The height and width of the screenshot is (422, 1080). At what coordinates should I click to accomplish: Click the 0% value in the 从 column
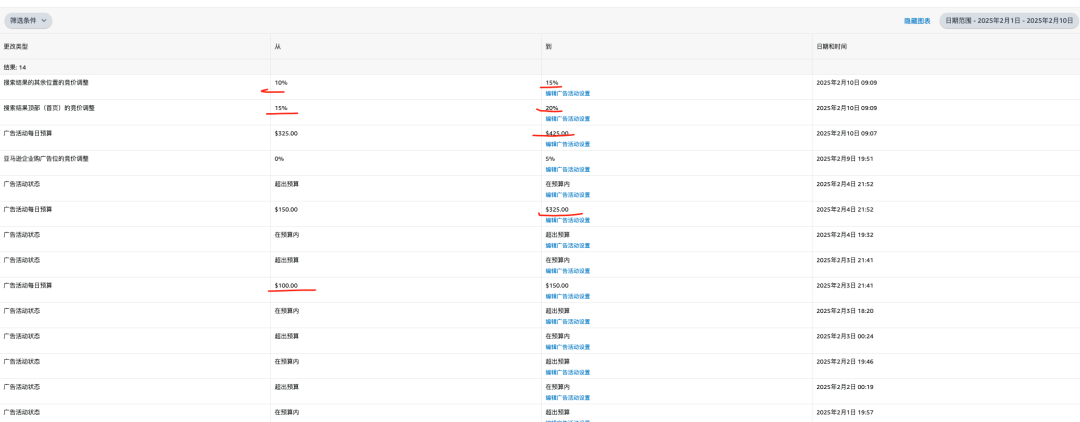pos(279,158)
